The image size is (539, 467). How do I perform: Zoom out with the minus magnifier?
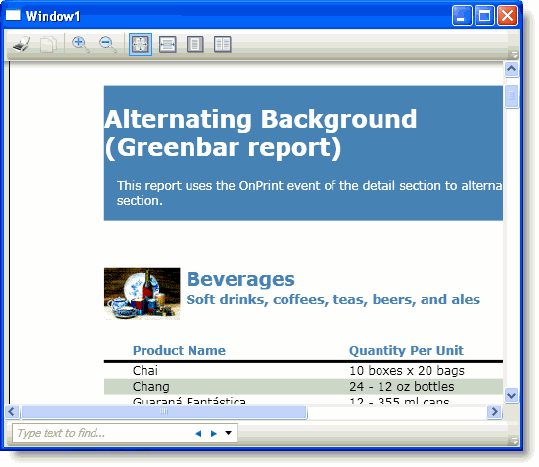click(108, 44)
